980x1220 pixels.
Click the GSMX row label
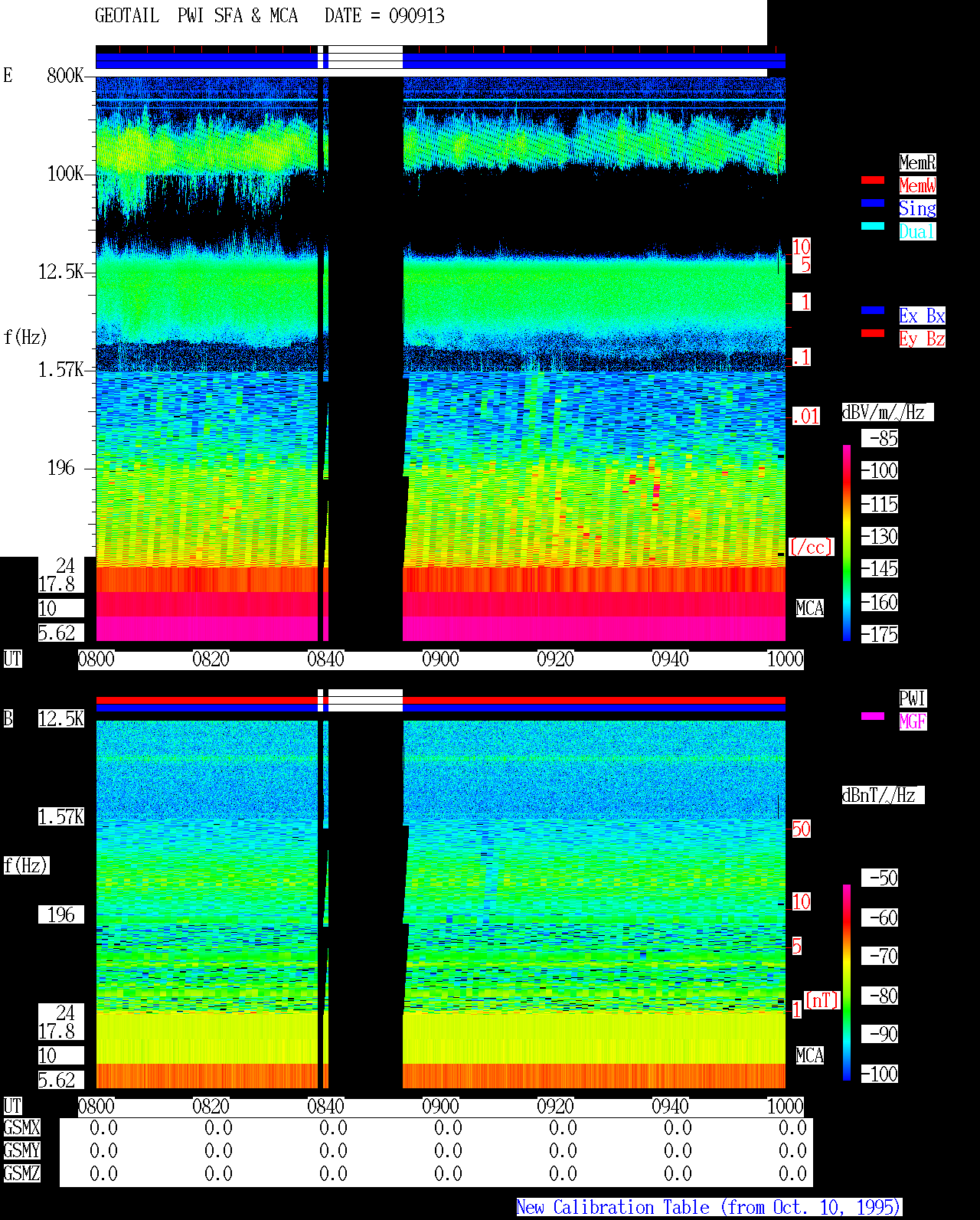[x=21, y=1127]
